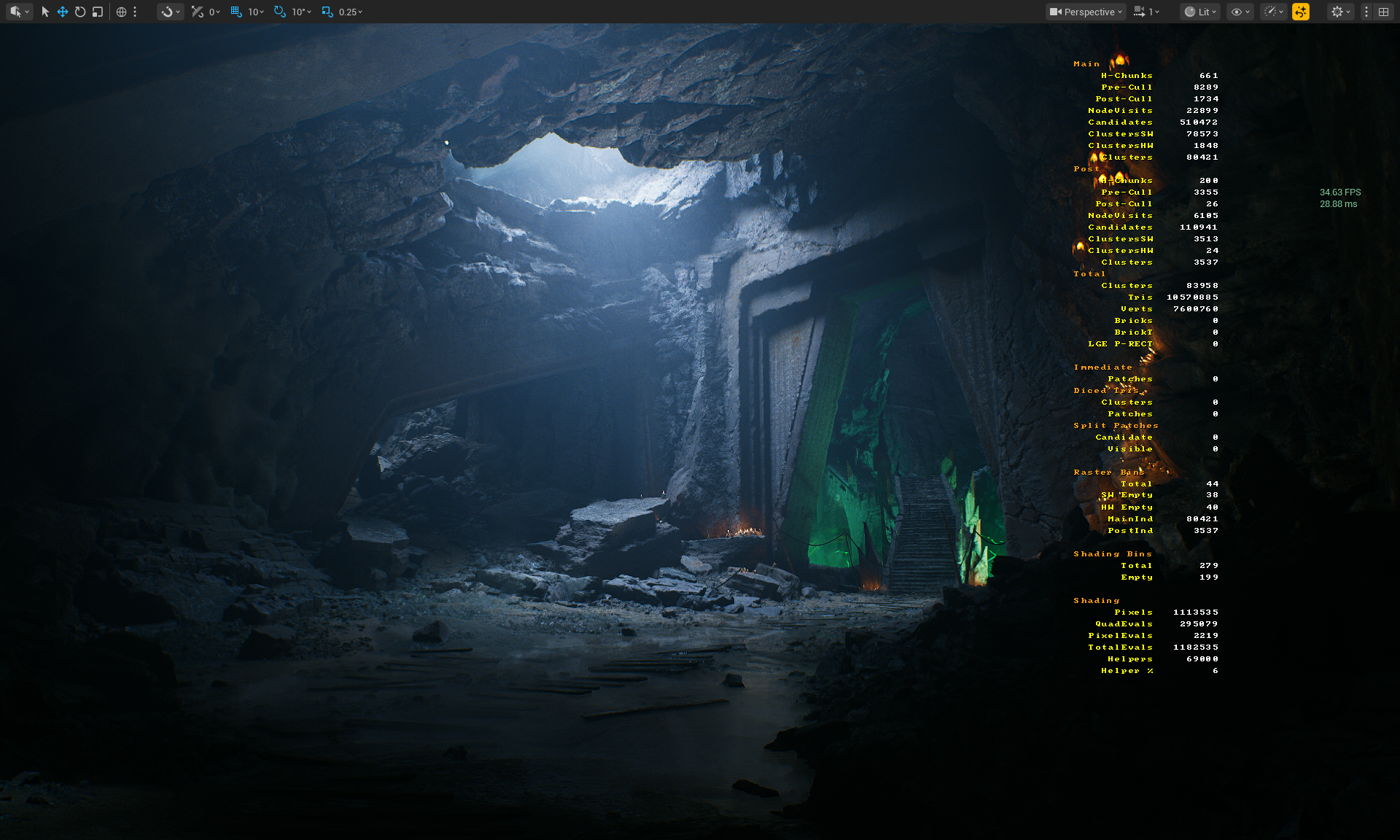Toggle the yellow realtime rendering button
The image size is (1400, 840).
(x=1301, y=12)
